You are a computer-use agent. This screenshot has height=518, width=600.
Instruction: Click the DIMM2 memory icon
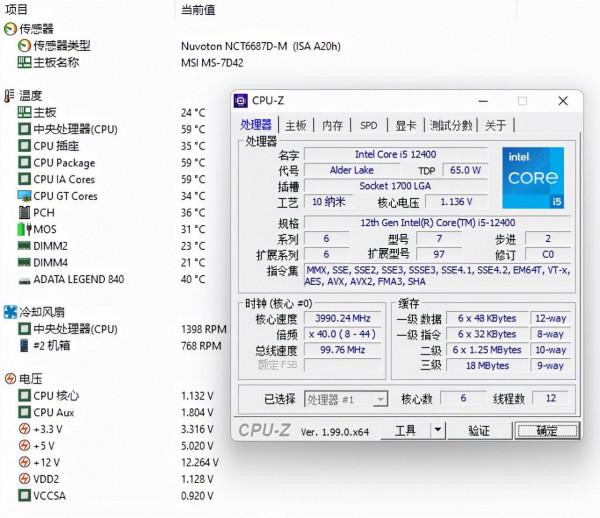24,246
